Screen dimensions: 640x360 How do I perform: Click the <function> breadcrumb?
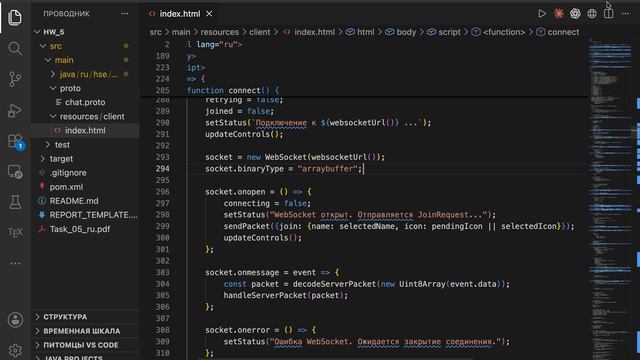click(498, 32)
